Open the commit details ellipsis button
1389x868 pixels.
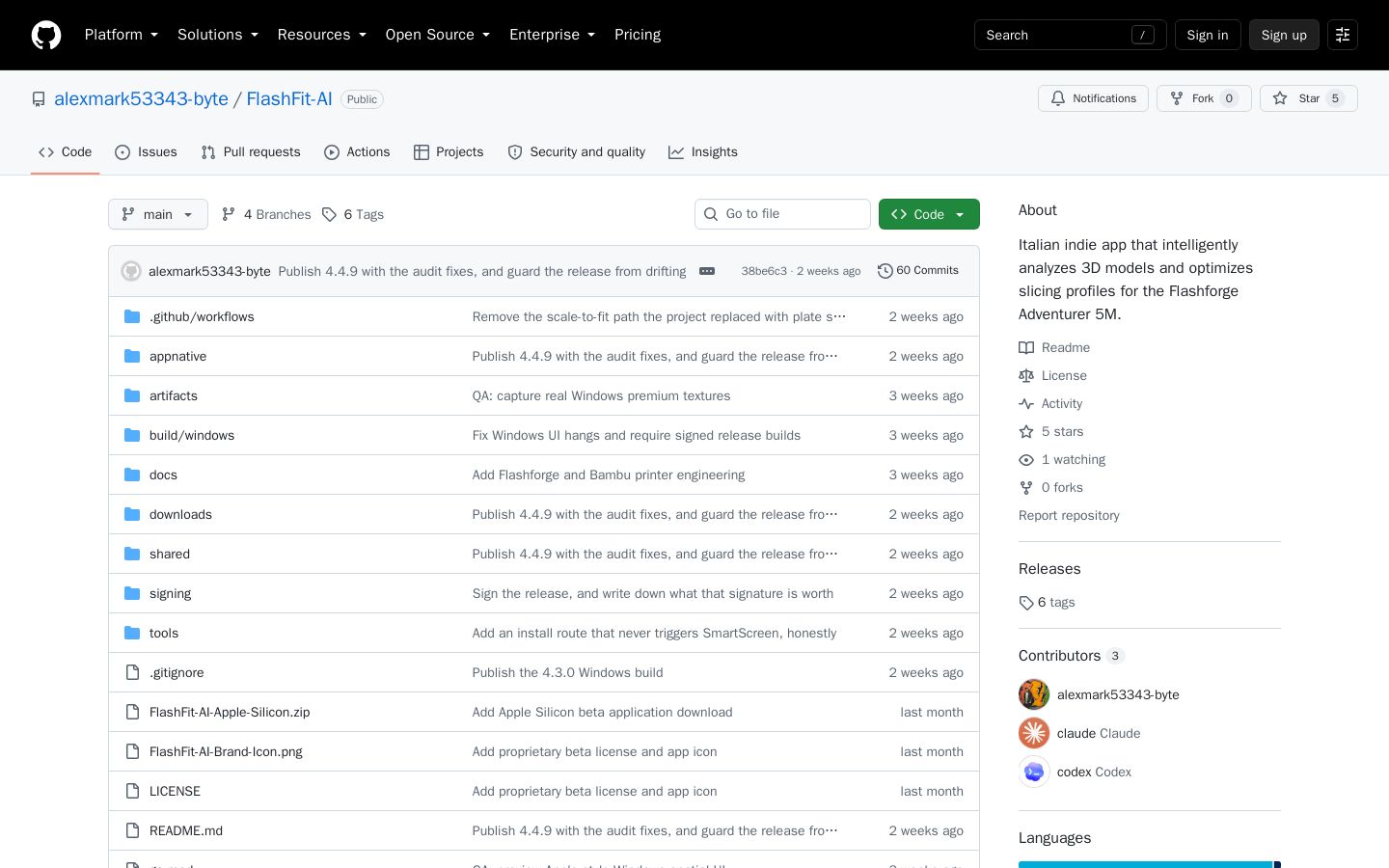tap(707, 271)
